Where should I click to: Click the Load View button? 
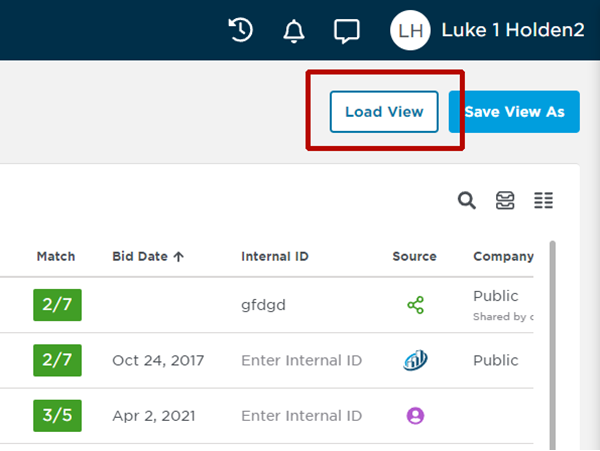point(384,112)
